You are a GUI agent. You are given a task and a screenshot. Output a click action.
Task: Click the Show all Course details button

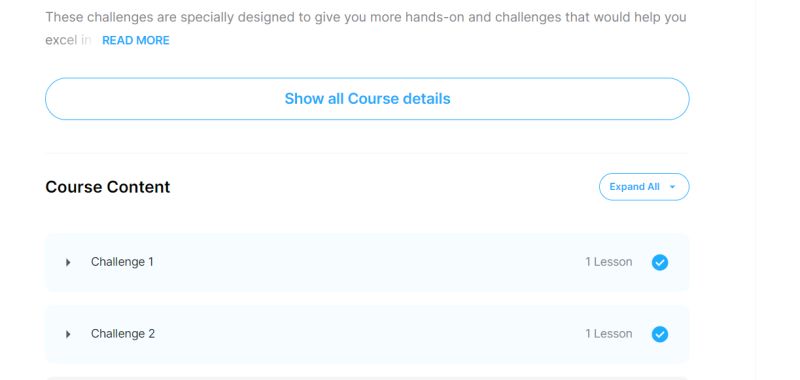click(367, 99)
